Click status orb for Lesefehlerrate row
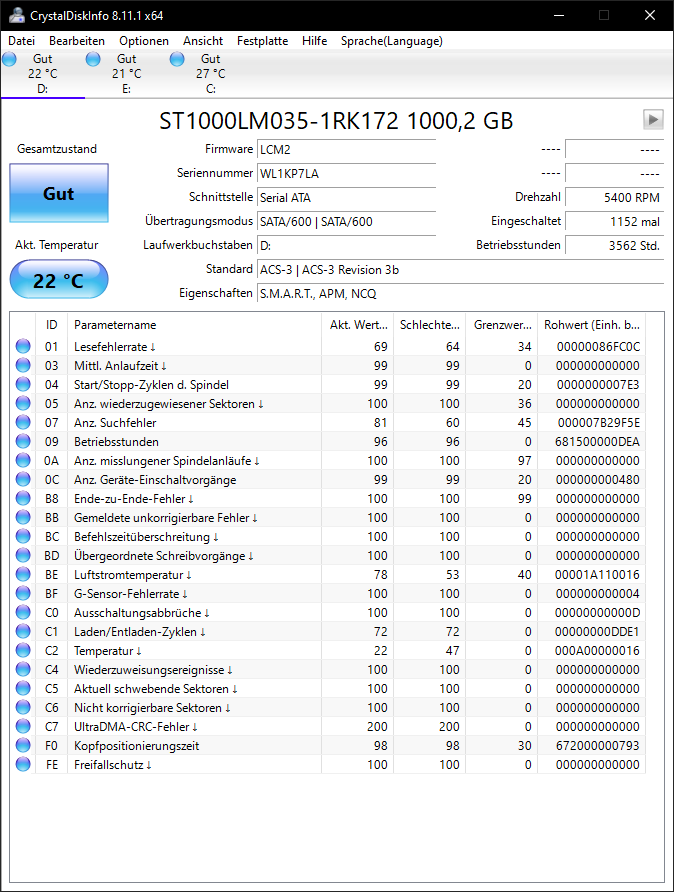 point(23,346)
